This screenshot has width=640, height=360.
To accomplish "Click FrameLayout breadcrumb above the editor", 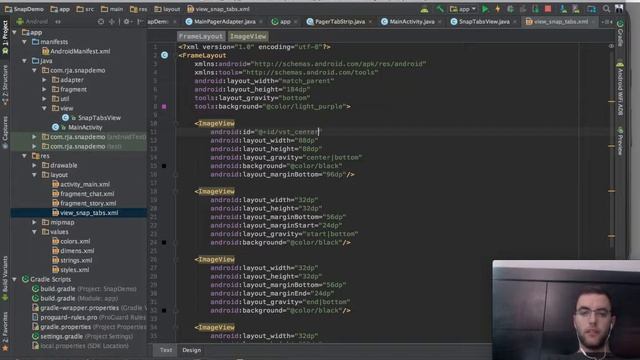I will 201,36.
